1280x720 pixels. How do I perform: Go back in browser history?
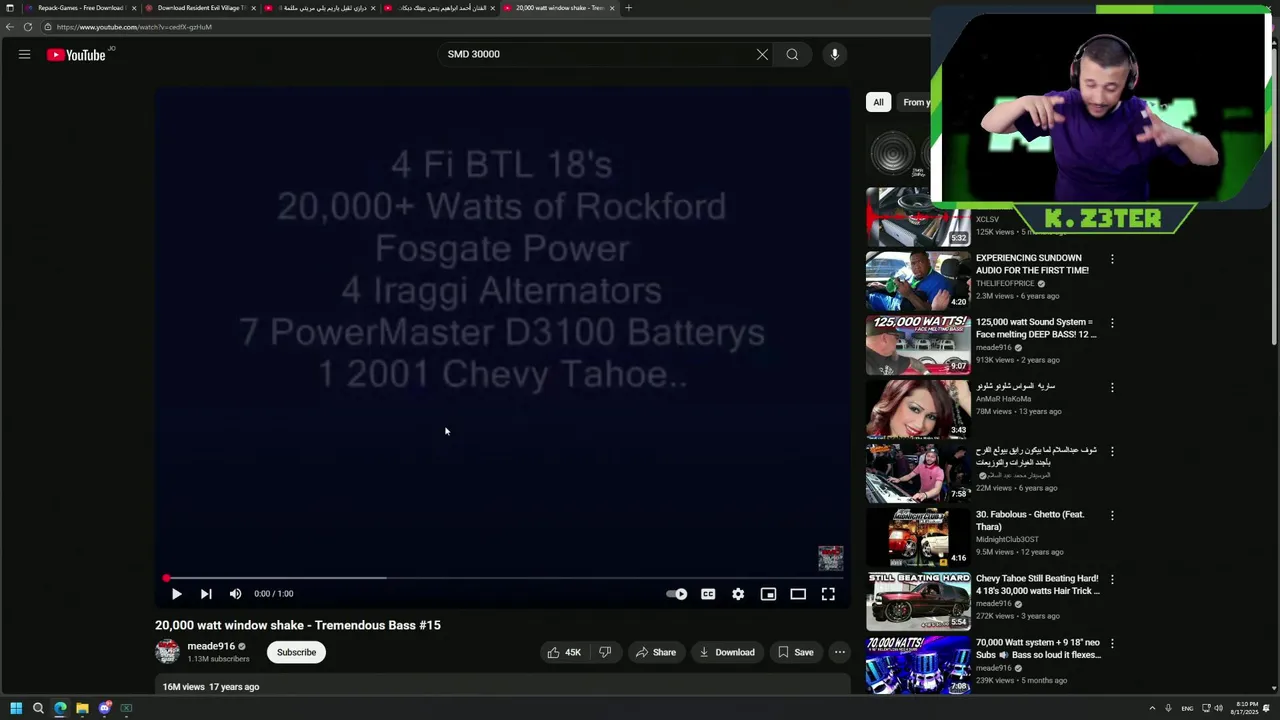10,27
